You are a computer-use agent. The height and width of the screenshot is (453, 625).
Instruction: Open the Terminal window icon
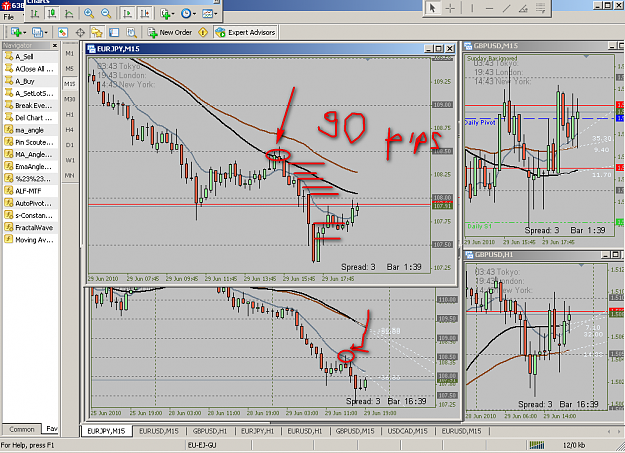tap(114, 32)
